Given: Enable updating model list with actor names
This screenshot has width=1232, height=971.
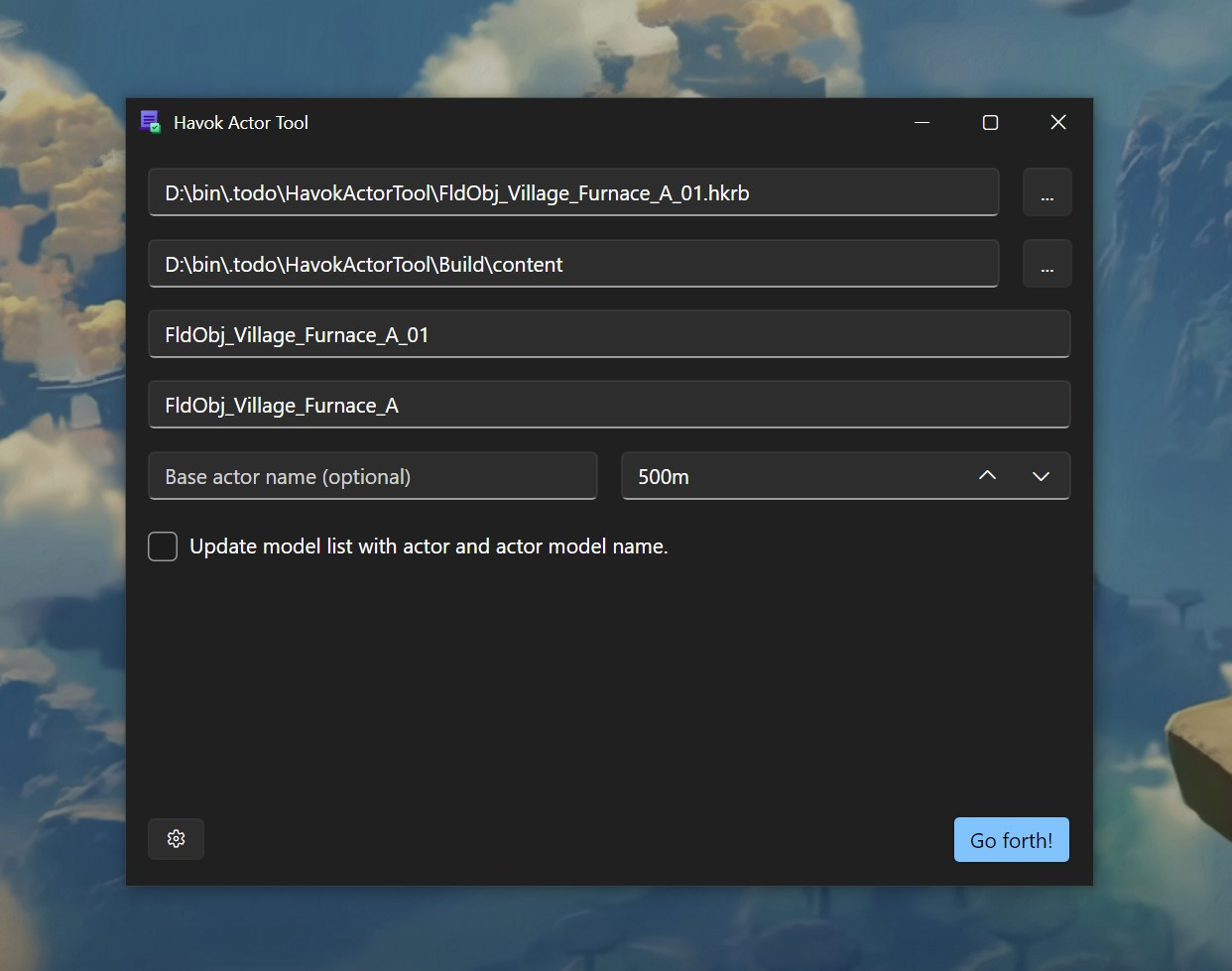Looking at the screenshot, I should click(162, 546).
